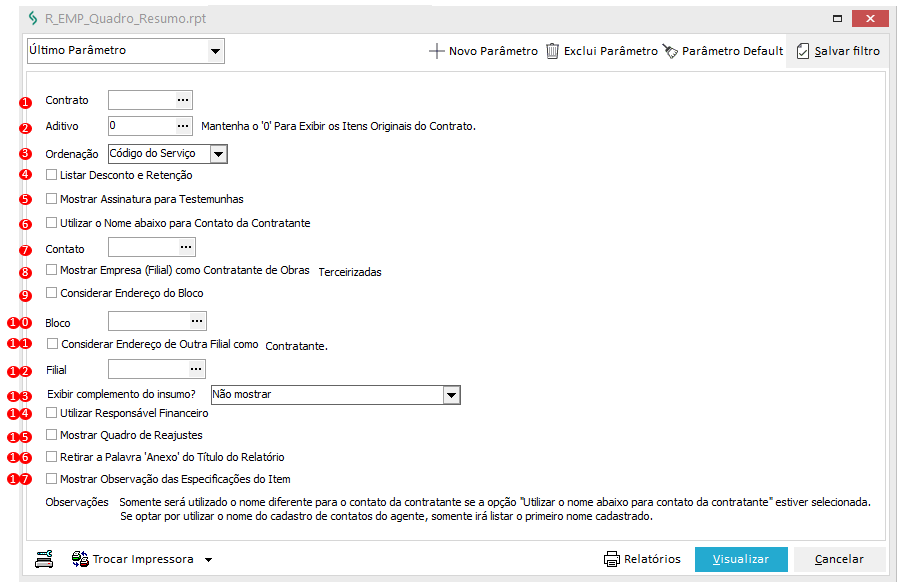902x588 pixels.
Task: Check Mostrar Quadro de Reajustes
Action: click(x=52, y=435)
